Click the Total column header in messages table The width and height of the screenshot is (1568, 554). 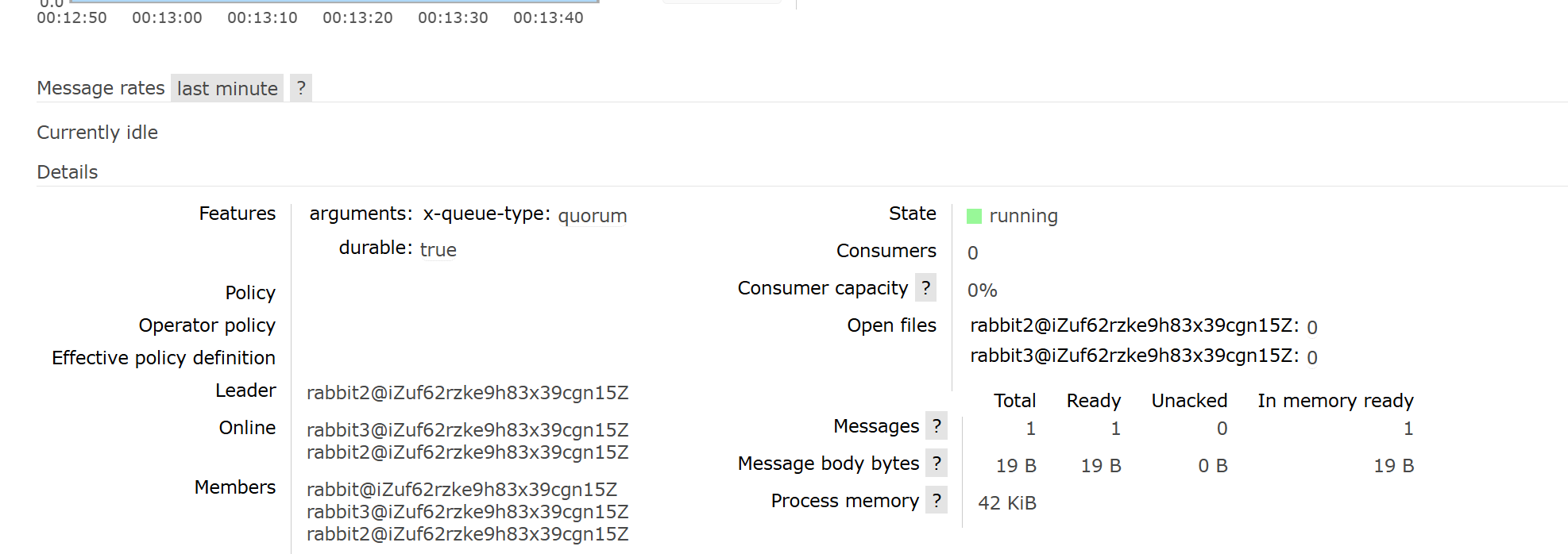point(1014,401)
